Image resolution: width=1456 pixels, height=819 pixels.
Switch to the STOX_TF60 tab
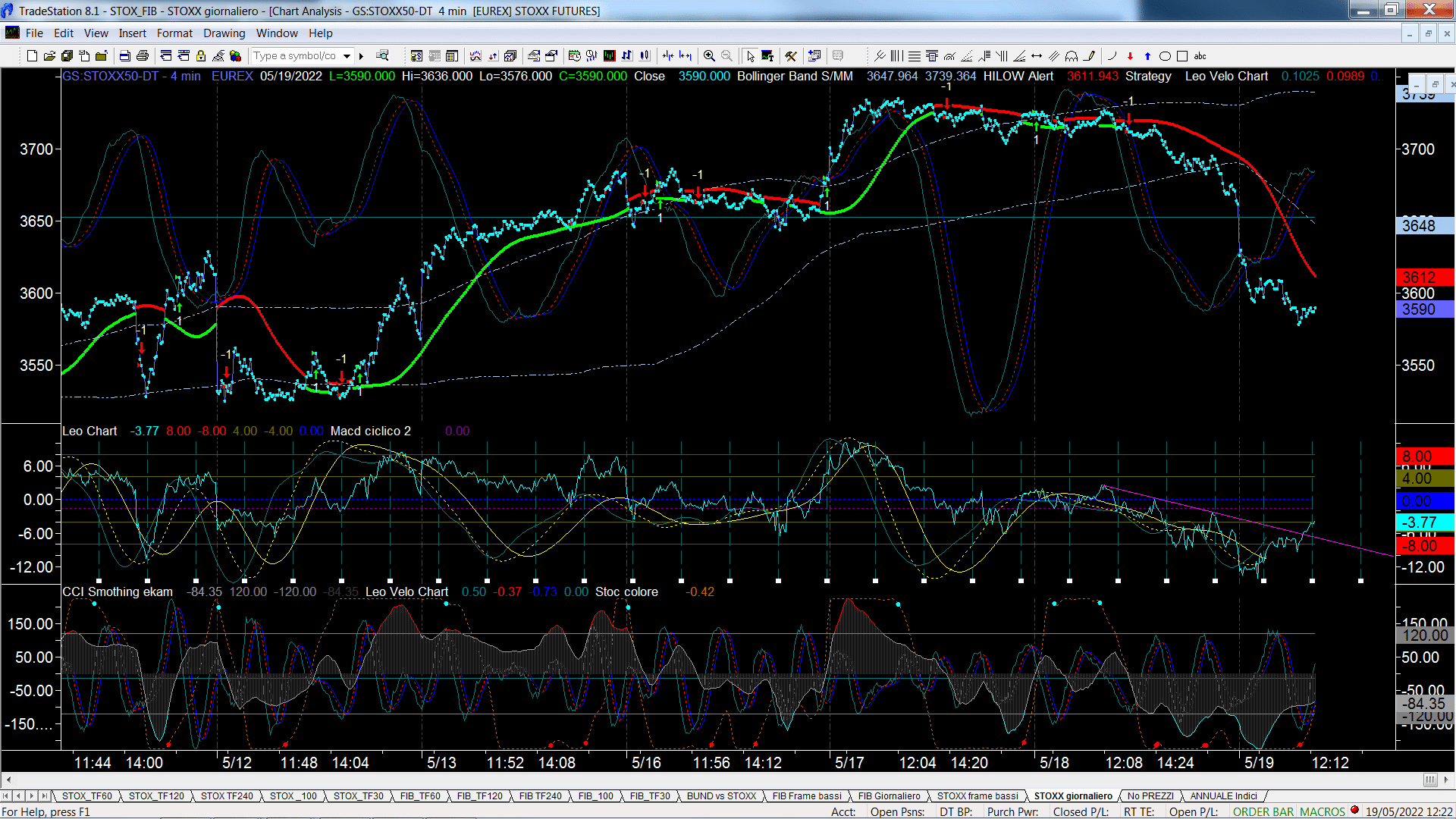[x=86, y=795]
